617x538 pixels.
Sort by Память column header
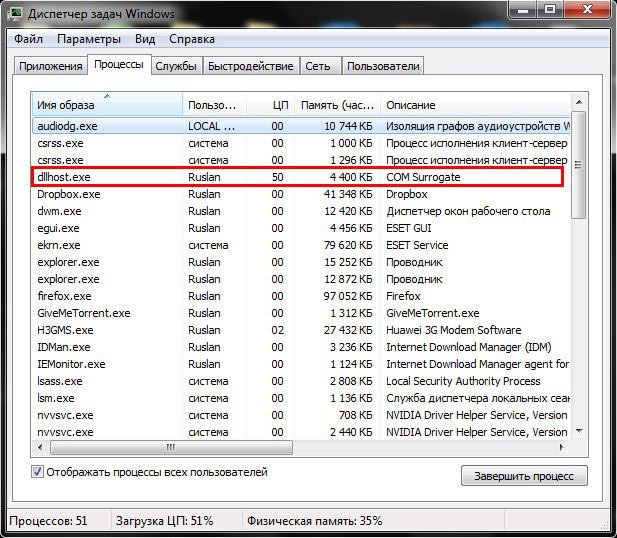coord(338,105)
